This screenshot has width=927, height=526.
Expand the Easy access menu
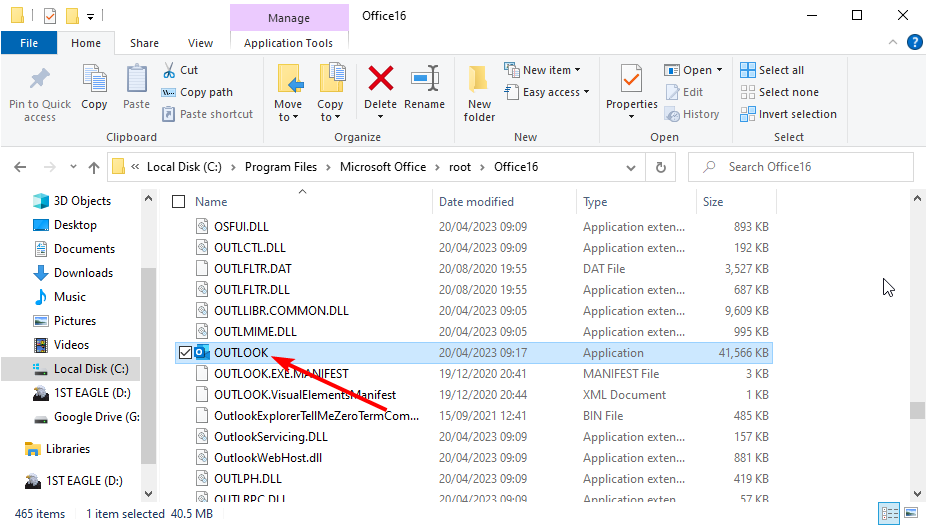coord(547,92)
